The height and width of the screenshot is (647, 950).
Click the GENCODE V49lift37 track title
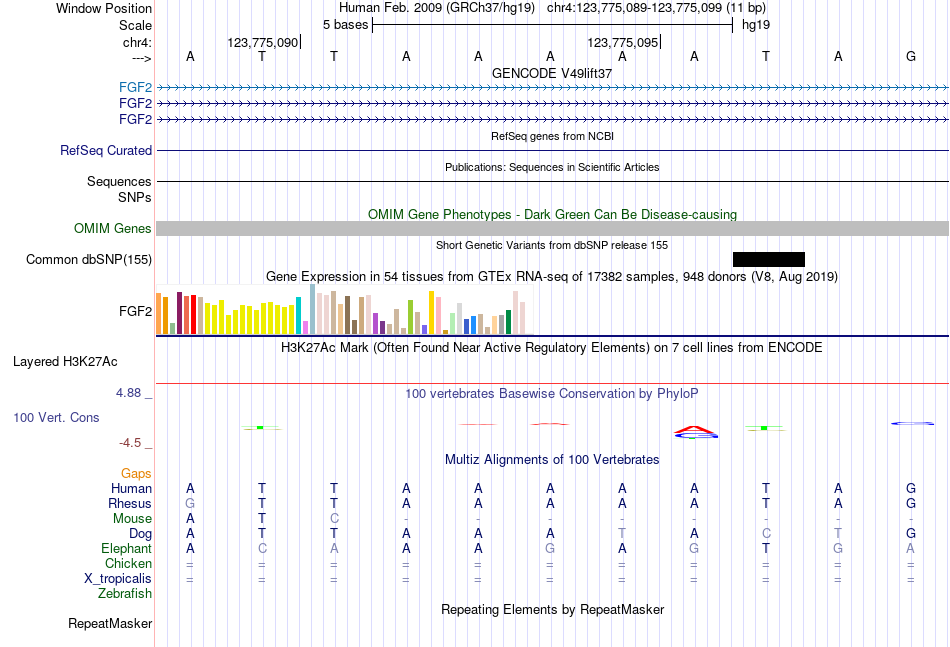point(552,73)
